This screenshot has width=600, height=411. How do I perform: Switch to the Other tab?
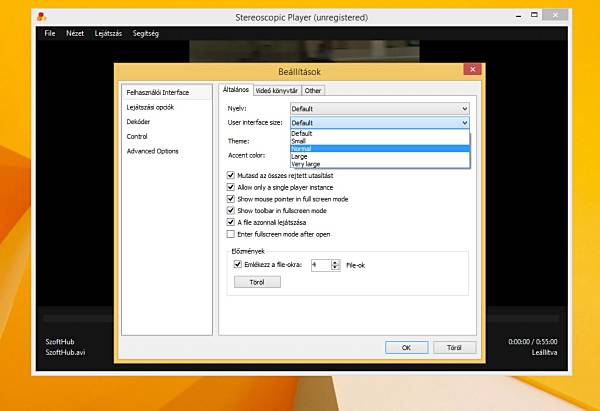tap(313, 91)
